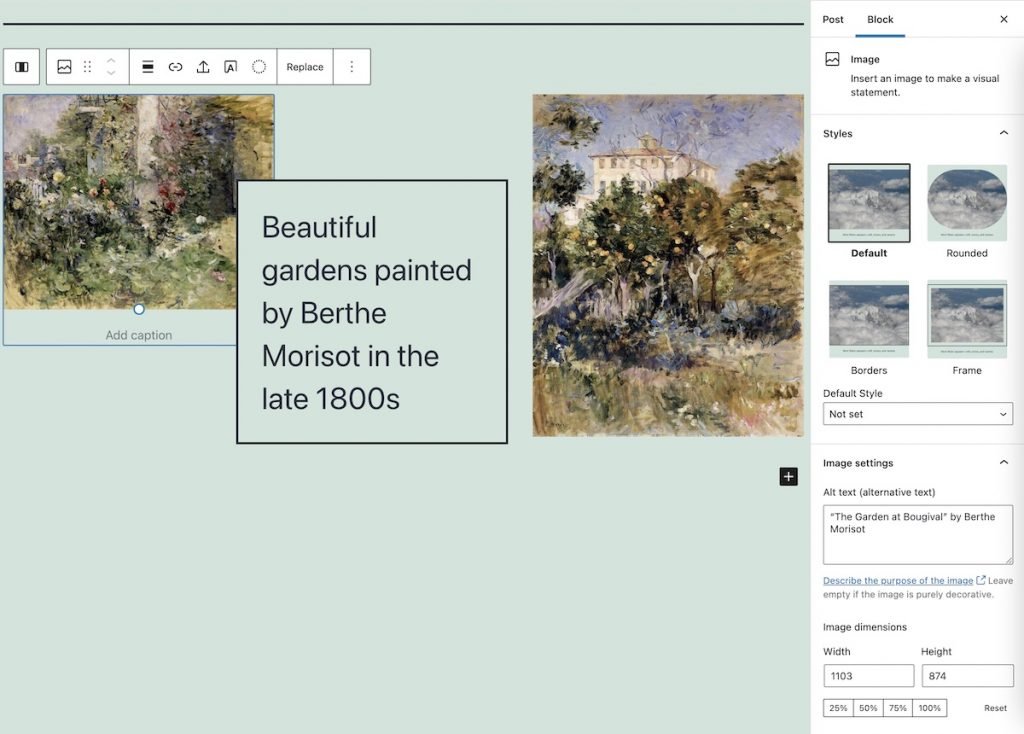Click the Add caption field
Screen dimensions: 1024x734
point(138,335)
